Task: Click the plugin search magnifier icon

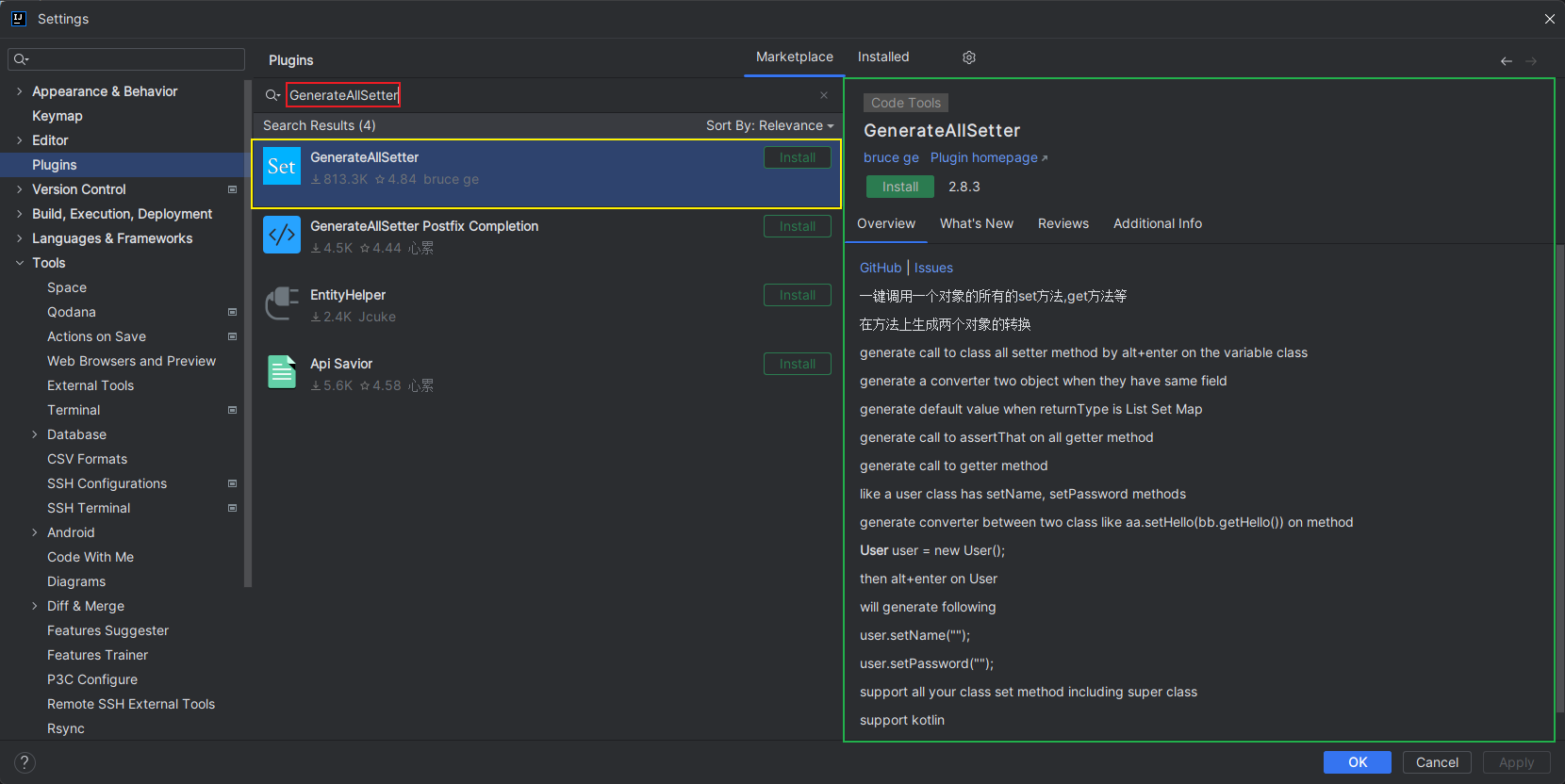Action: (272, 95)
